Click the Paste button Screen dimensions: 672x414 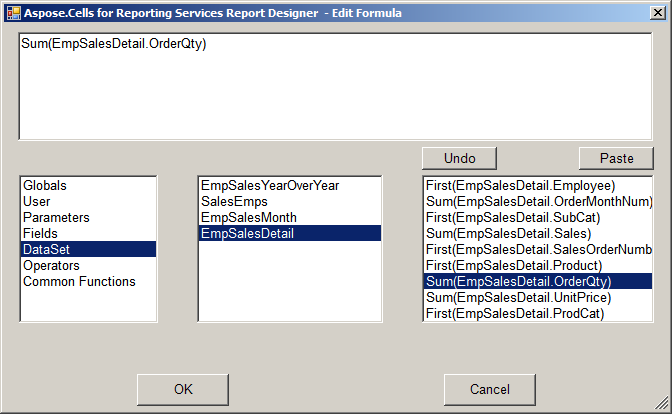[616, 159]
